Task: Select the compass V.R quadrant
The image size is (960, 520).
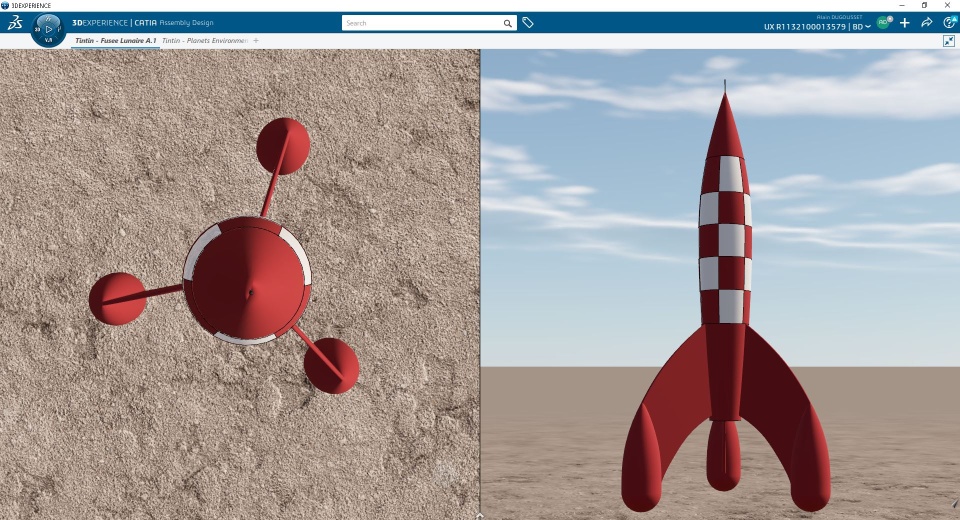Action: pyautogui.click(x=48, y=40)
